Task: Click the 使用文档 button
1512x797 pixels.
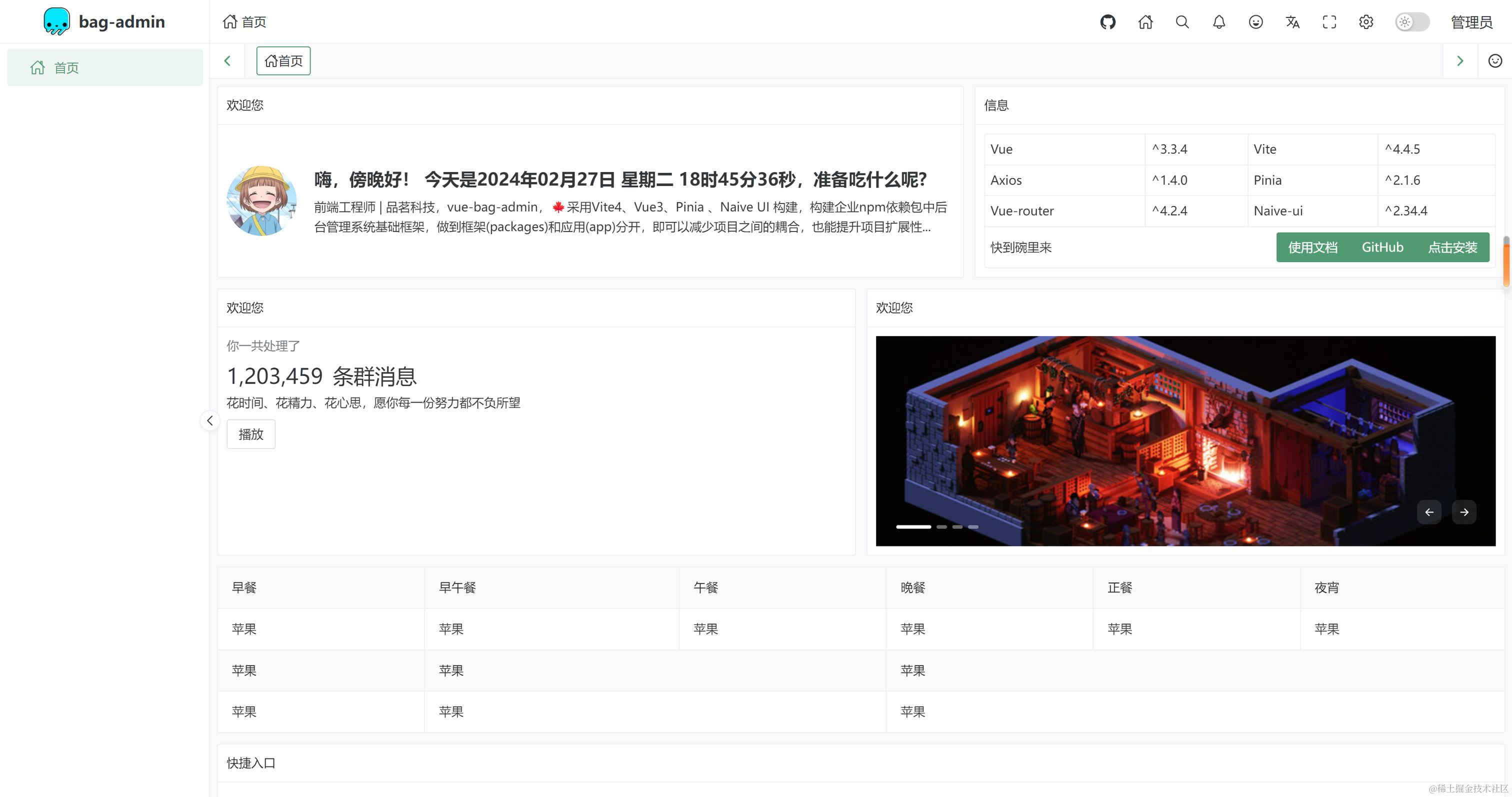Action: pyautogui.click(x=1312, y=247)
